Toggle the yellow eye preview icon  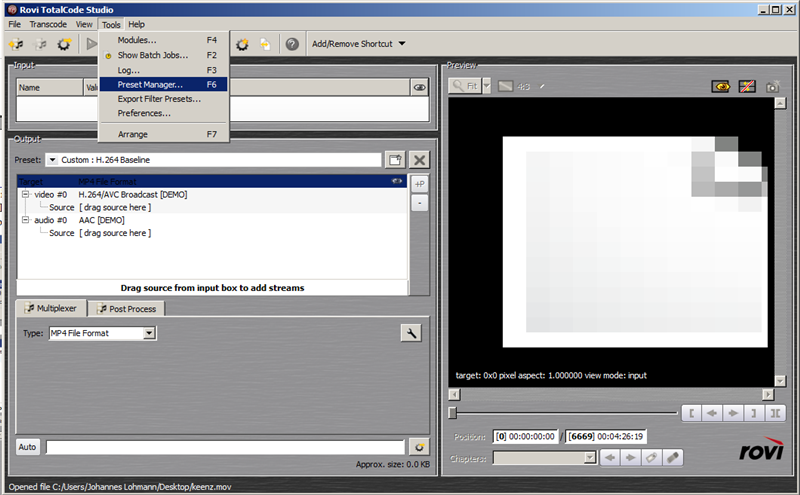[x=720, y=87]
